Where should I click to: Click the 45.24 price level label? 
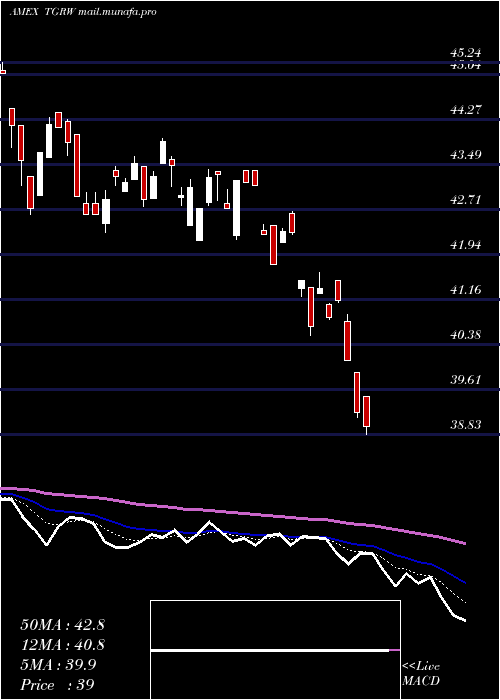465,53
